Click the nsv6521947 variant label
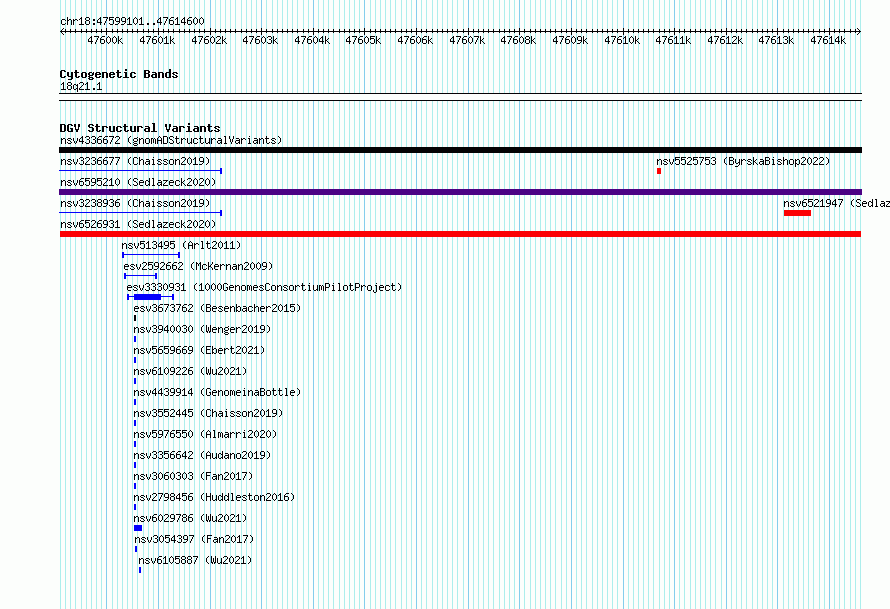 tap(836, 203)
